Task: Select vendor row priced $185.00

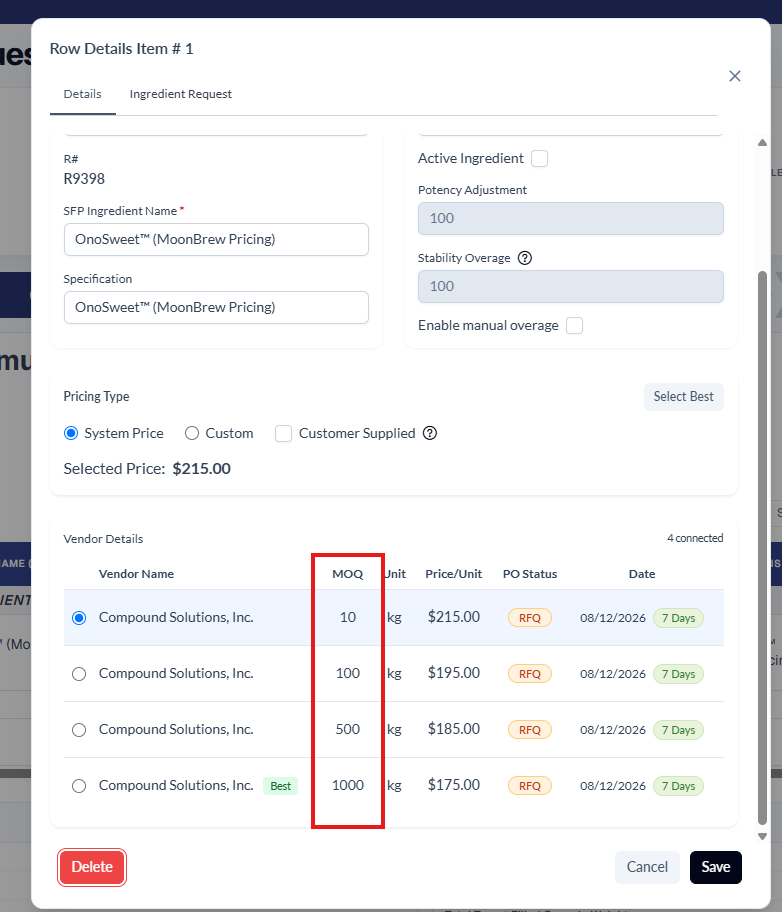Action: tap(79, 729)
